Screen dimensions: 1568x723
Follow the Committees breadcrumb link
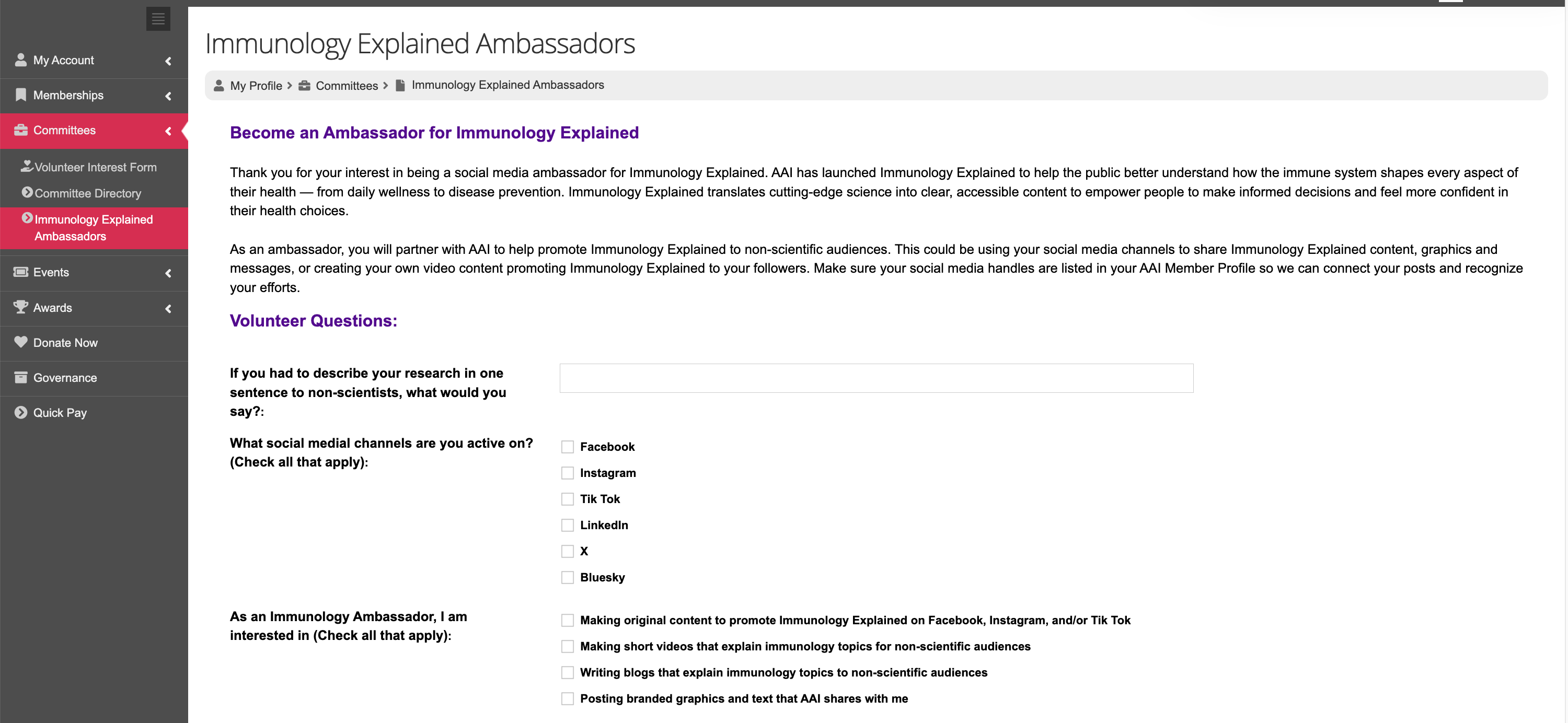347,86
